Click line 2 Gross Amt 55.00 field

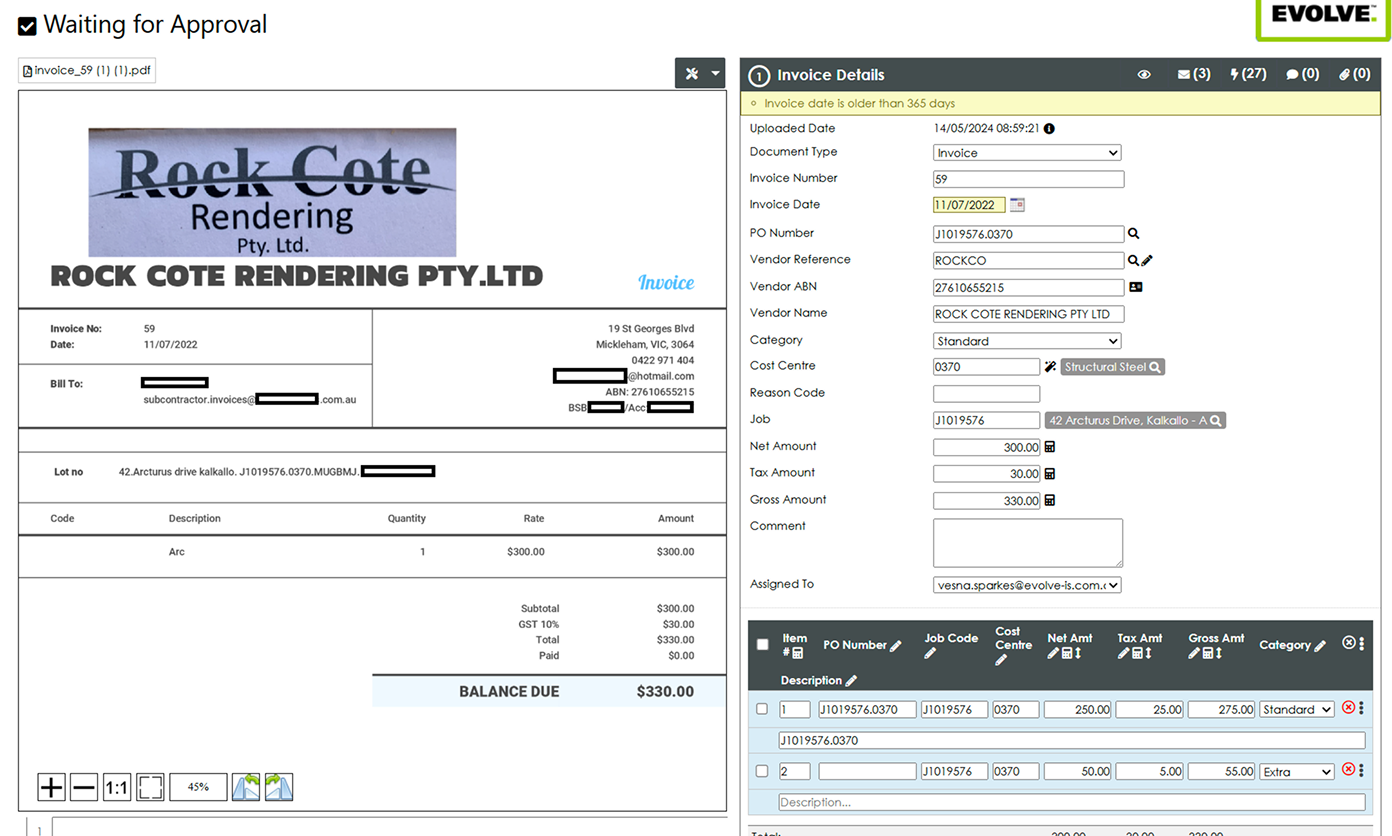(1221, 772)
